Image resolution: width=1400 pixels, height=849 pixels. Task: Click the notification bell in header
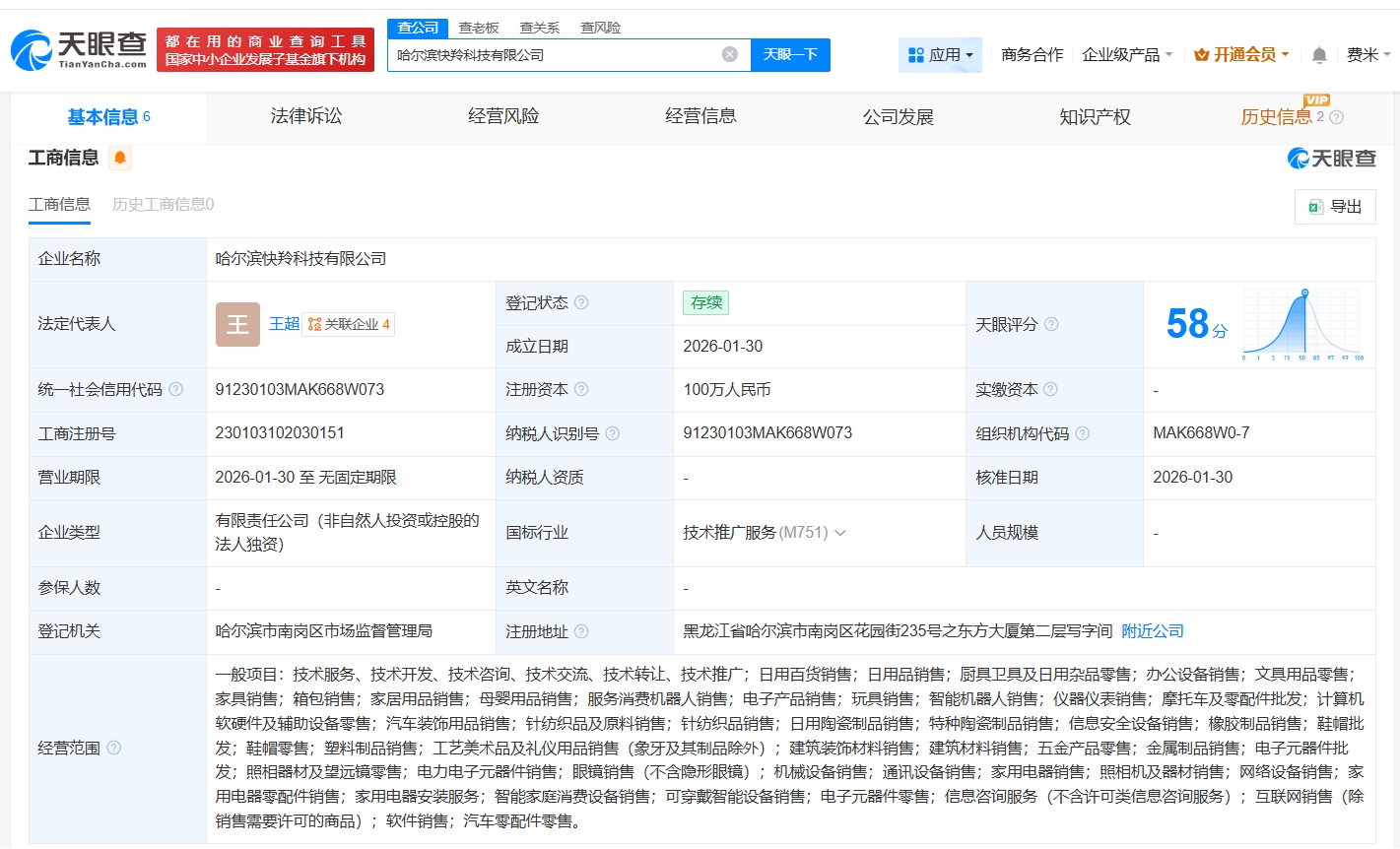coord(1319,55)
